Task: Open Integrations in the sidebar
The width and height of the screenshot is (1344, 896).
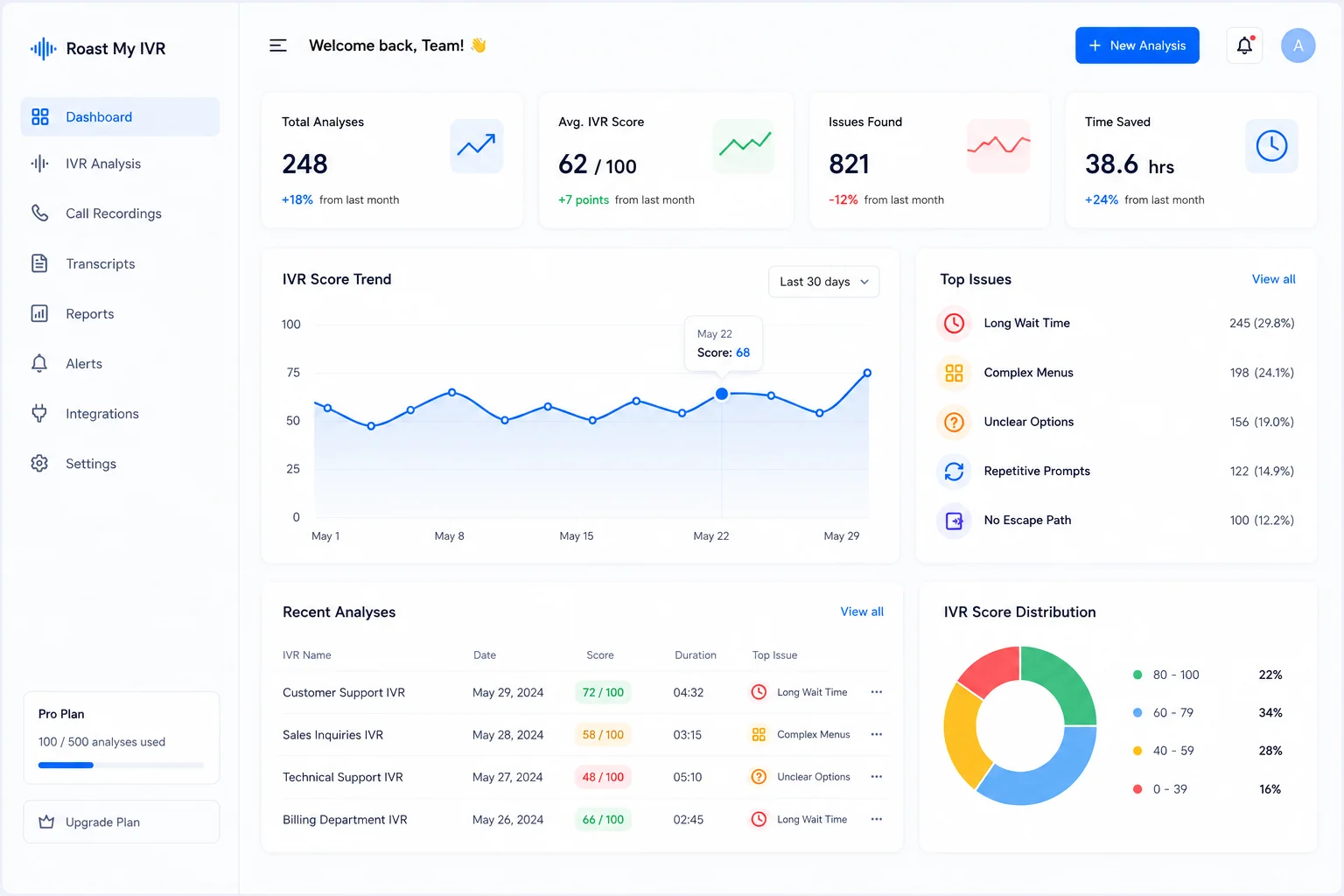Action: pos(120,414)
